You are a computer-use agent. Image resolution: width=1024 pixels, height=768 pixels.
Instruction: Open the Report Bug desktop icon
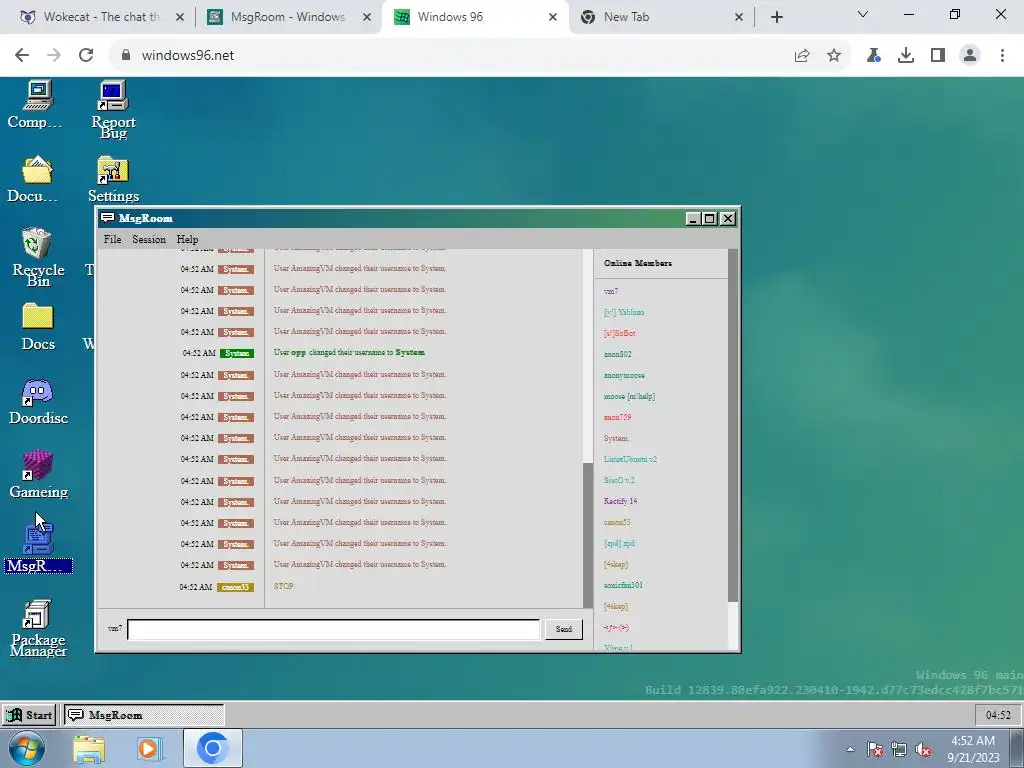113,109
